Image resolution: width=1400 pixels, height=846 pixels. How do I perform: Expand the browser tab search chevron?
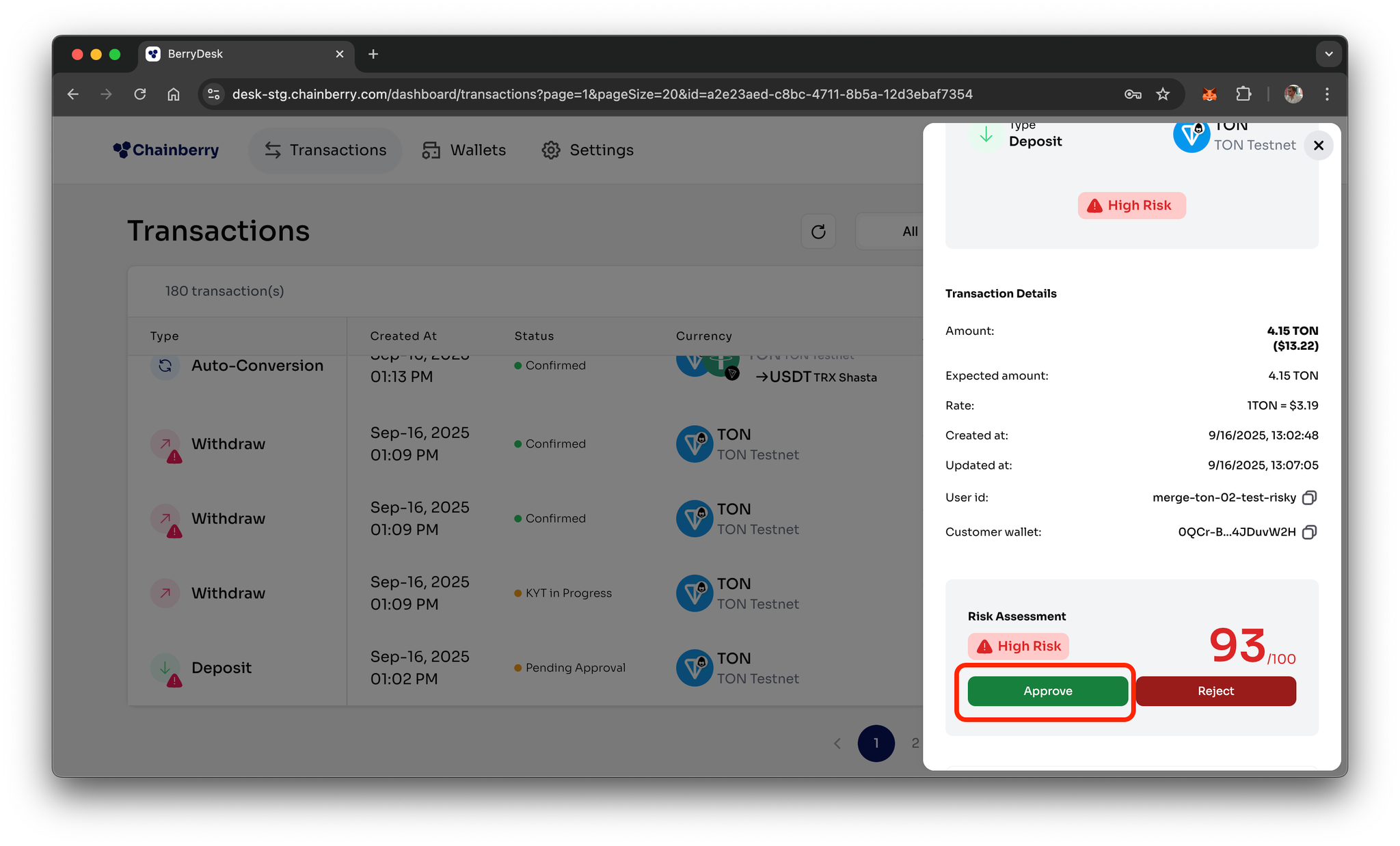click(x=1328, y=54)
